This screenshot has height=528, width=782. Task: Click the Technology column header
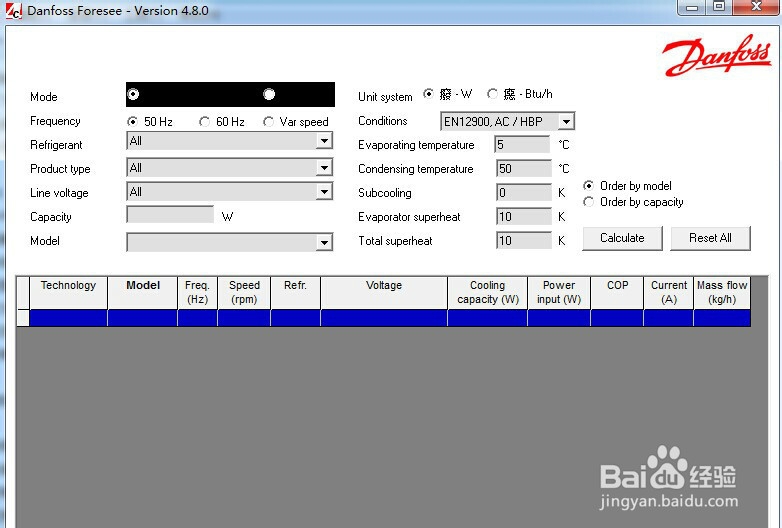click(68, 293)
